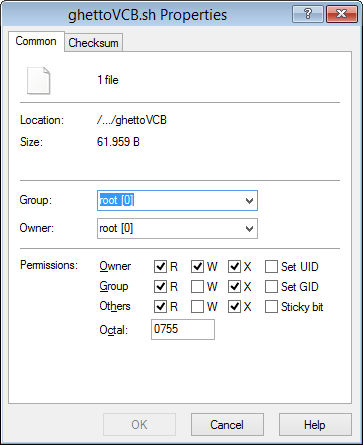This screenshot has width=363, height=445.
Task: Toggle Group R permission checkbox
Action: (x=160, y=287)
